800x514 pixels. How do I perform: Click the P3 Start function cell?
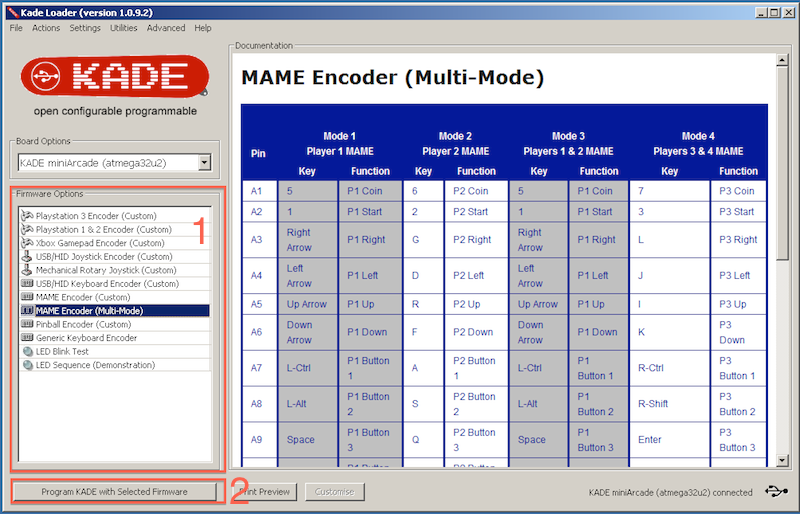(x=738, y=212)
